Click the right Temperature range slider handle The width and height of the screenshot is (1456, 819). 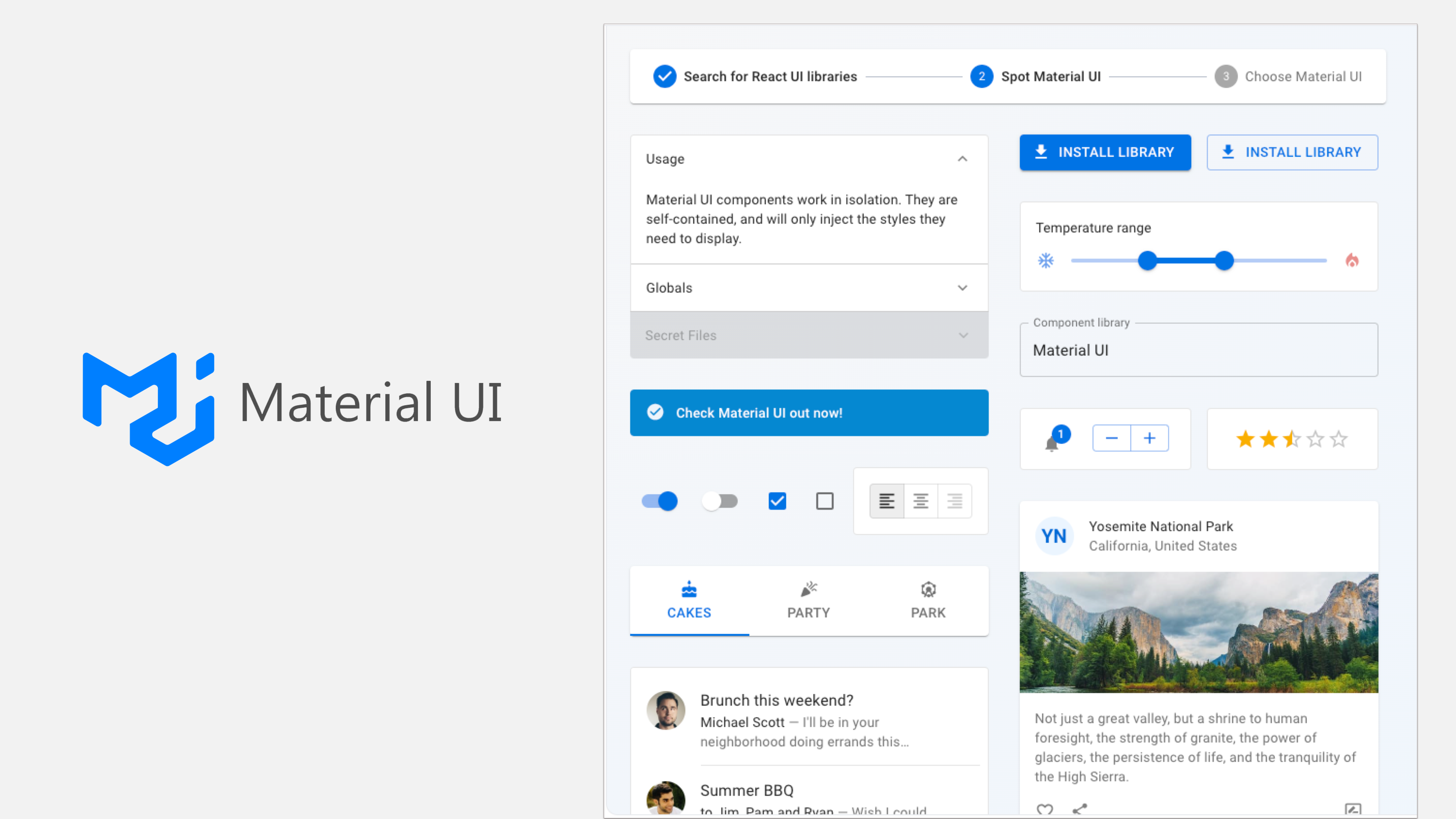1224,261
